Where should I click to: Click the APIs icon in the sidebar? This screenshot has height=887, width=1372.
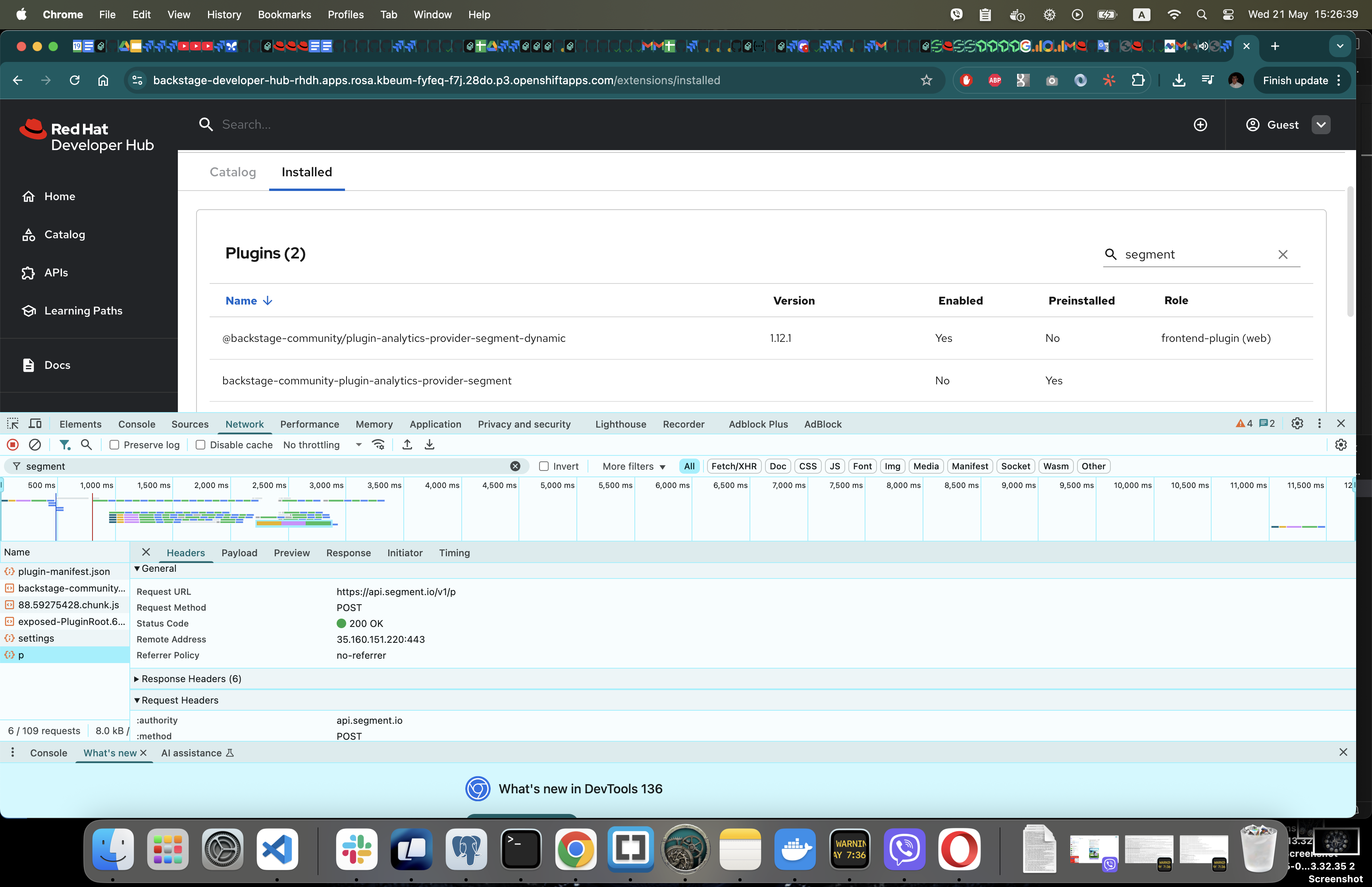(x=28, y=272)
